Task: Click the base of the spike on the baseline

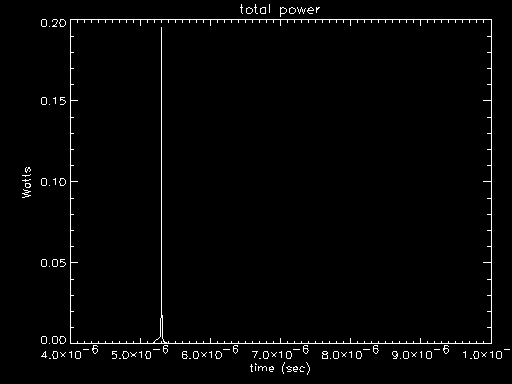Action: [x=161, y=341]
